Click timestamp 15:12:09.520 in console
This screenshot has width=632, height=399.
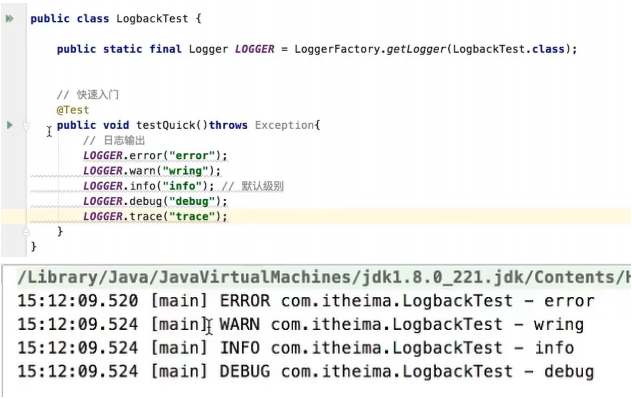click(78, 301)
